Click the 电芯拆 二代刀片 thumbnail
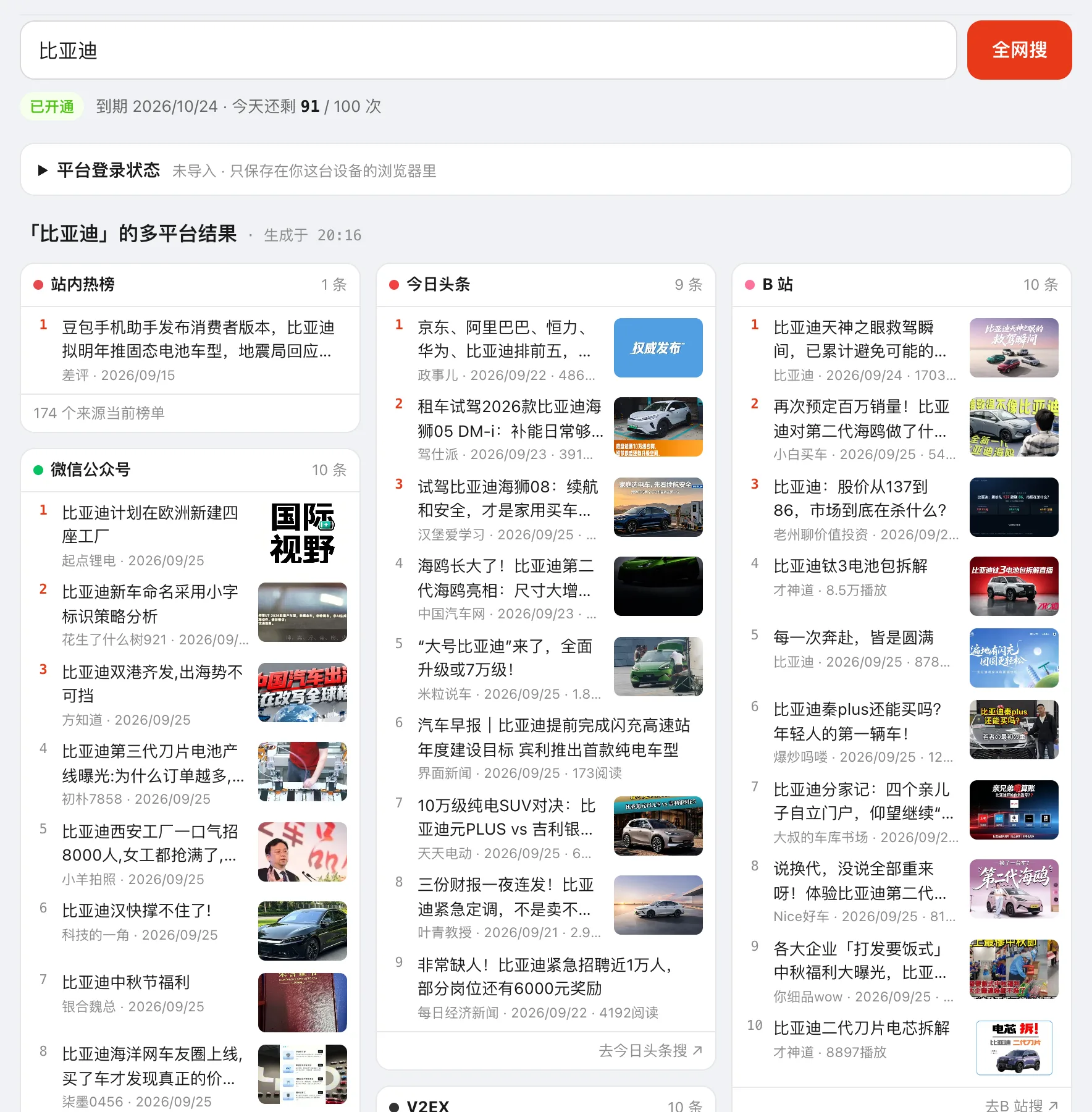The image size is (1092, 1112). click(1014, 1048)
